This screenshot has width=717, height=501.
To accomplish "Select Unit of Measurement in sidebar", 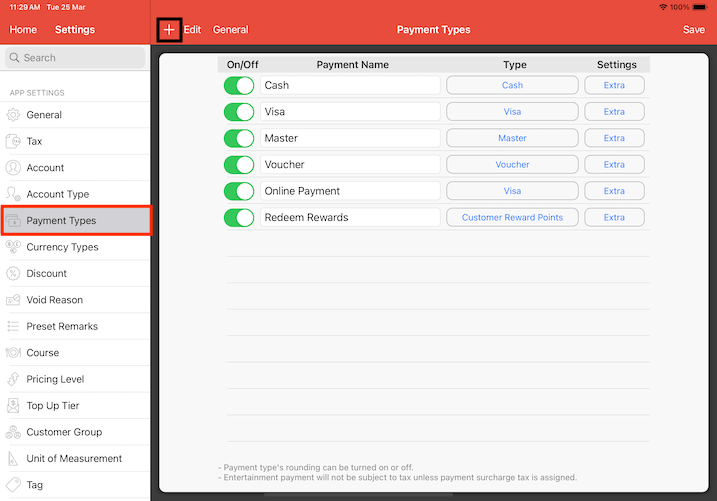I will pos(75,458).
